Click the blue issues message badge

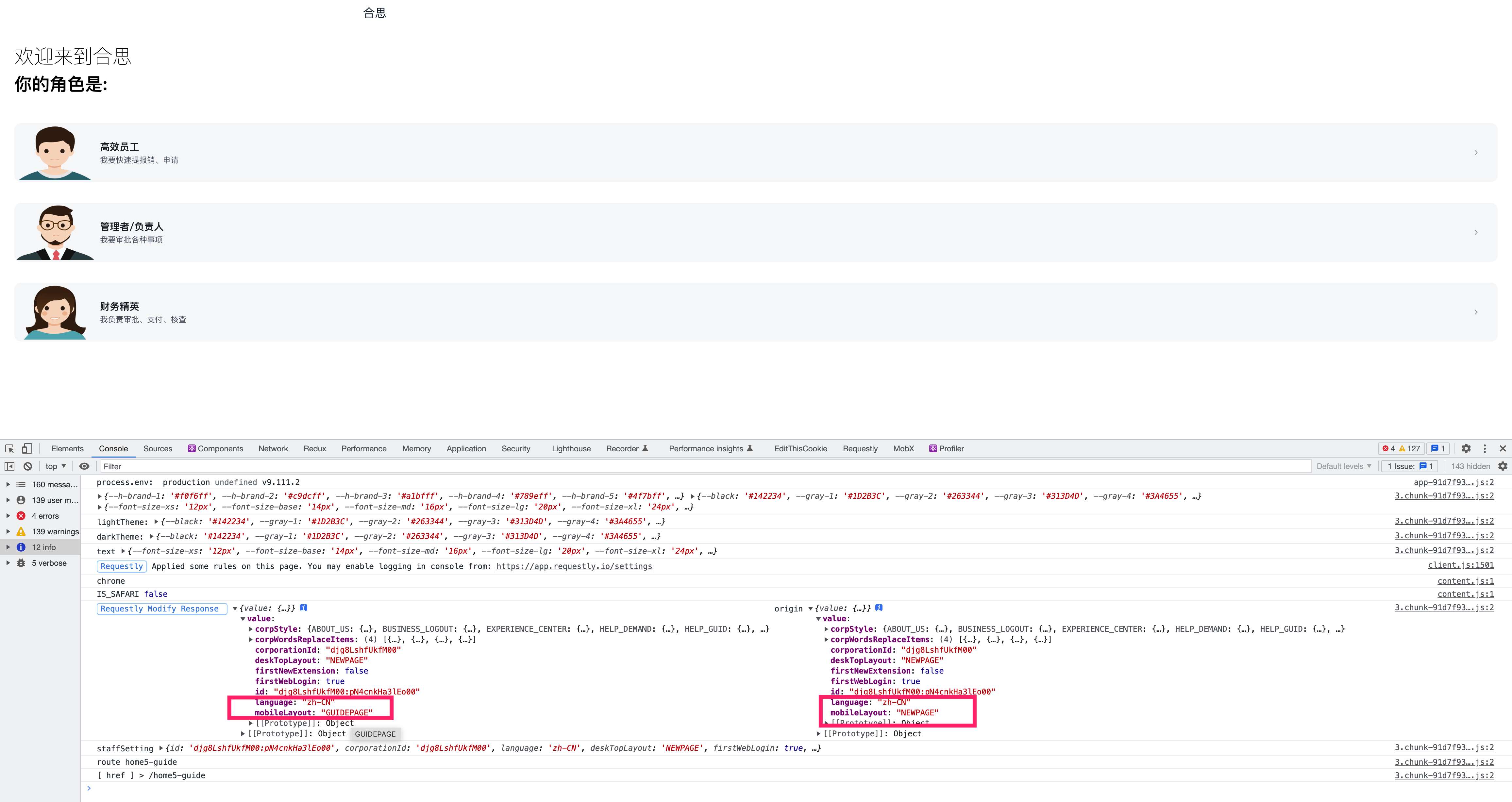[x=1437, y=449]
